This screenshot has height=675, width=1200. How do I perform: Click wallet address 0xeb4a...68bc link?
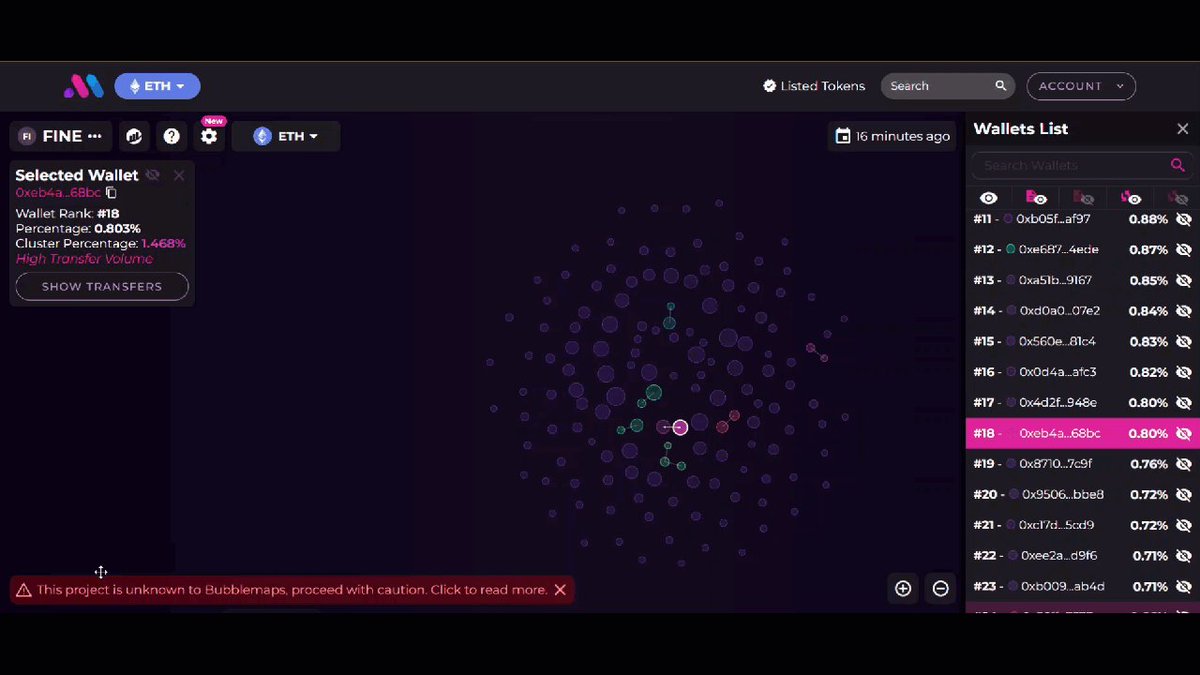[58, 193]
